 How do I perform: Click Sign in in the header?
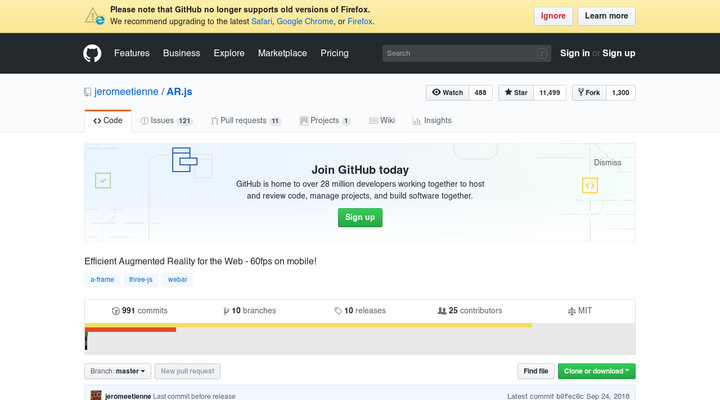(574, 53)
